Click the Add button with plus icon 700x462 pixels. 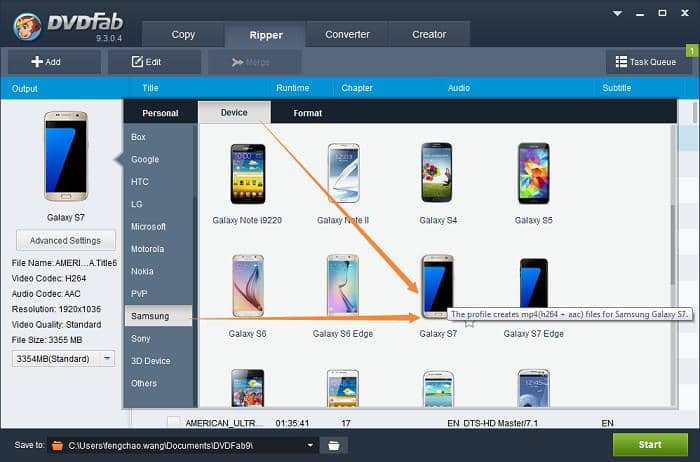54,62
